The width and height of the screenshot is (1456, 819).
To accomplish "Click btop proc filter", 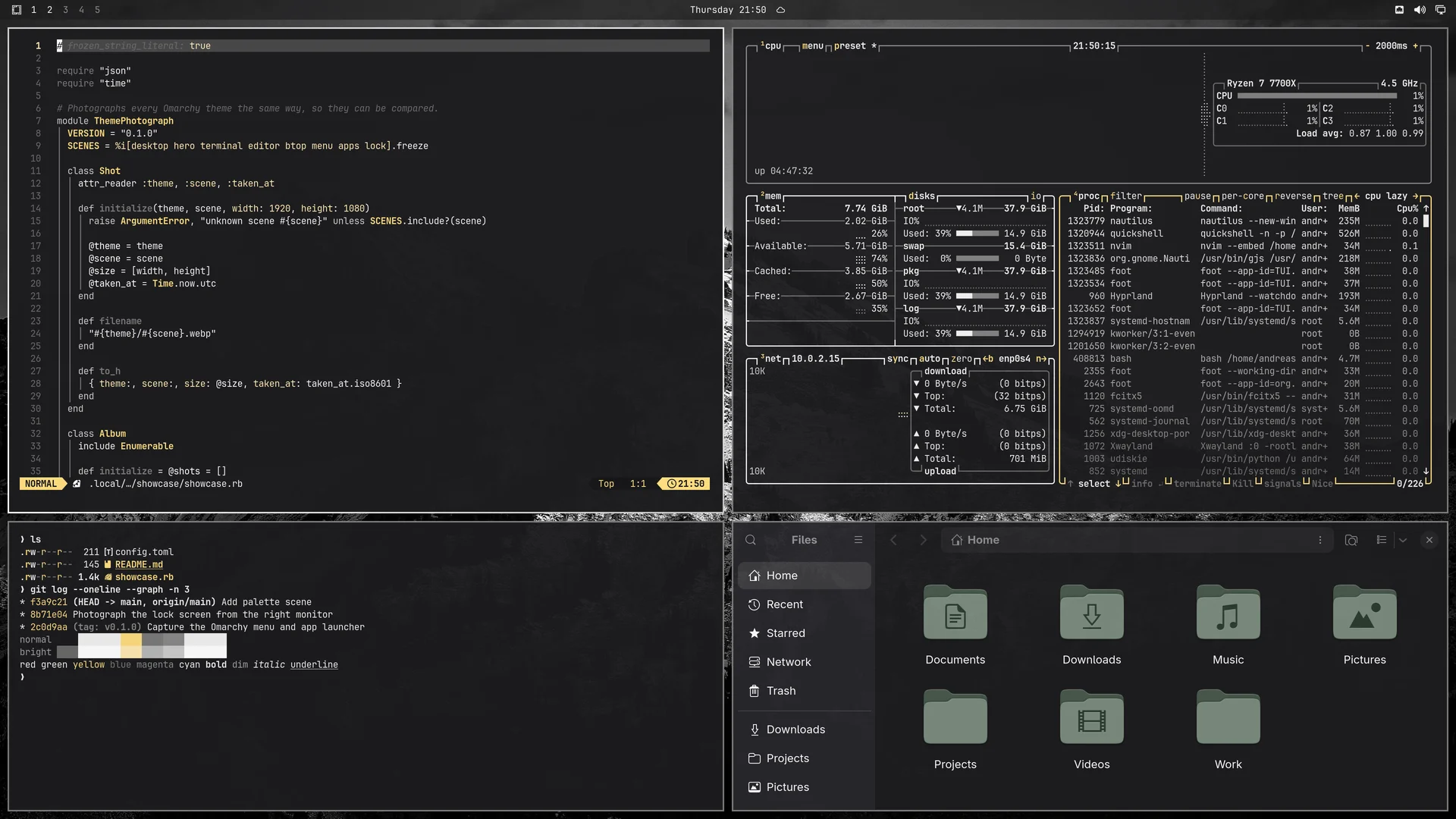I will point(1125,196).
